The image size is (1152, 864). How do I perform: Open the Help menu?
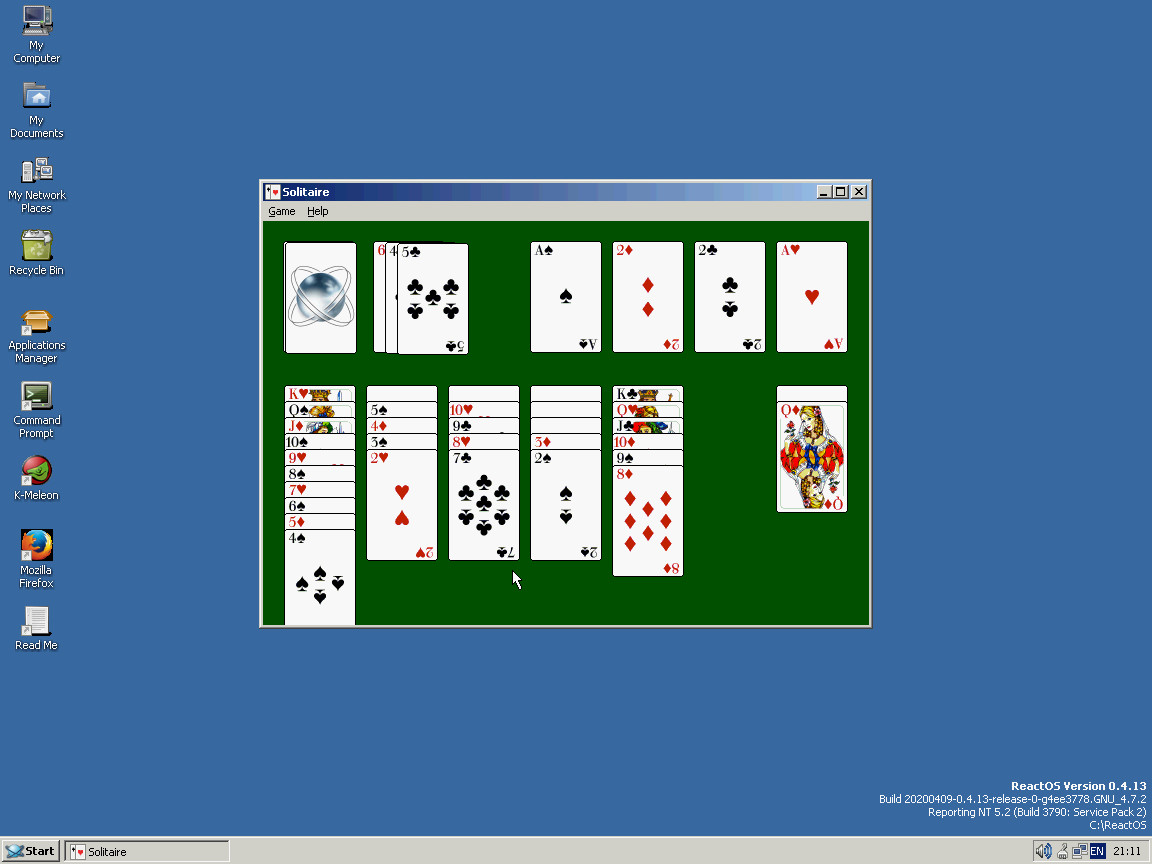coord(317,212)
